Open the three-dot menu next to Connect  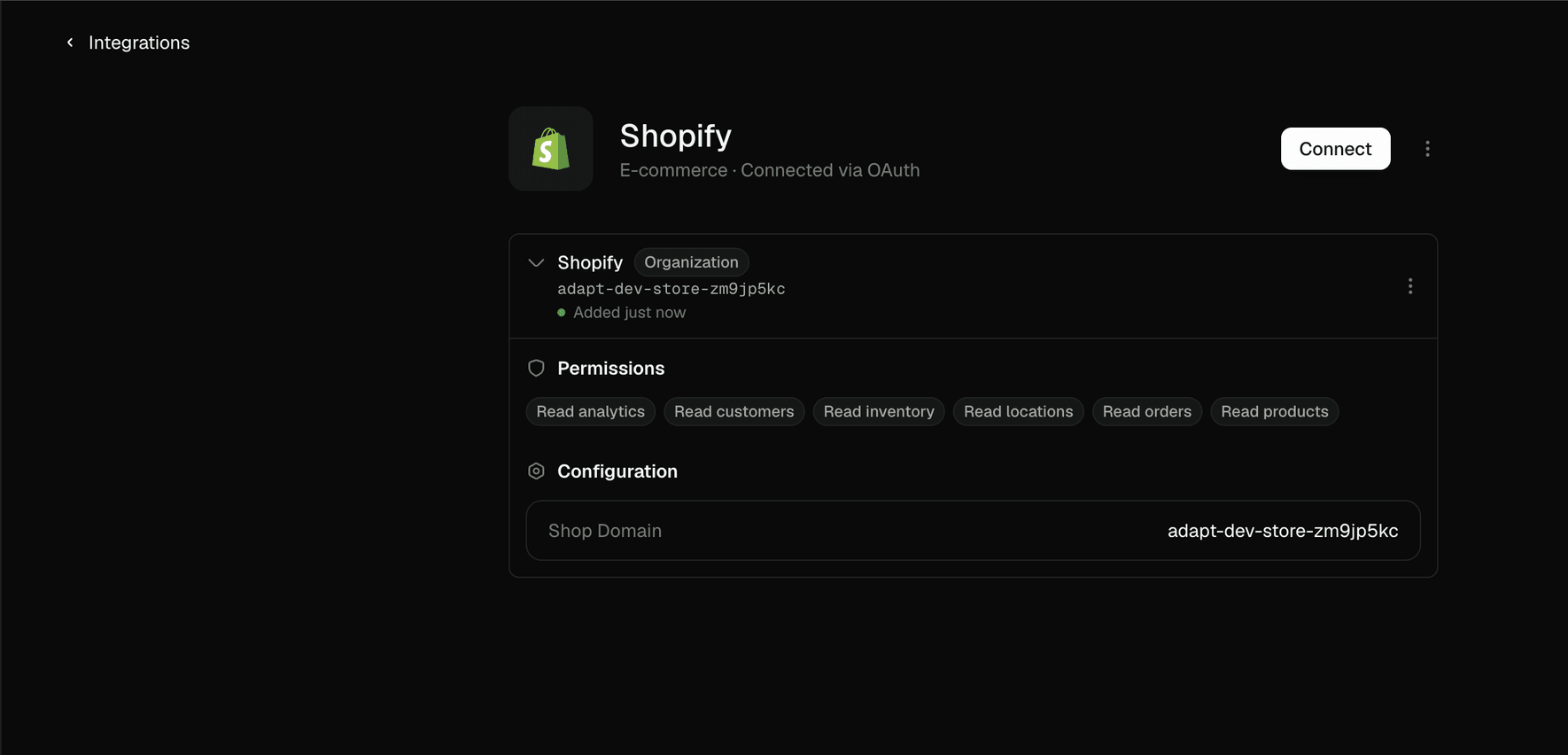[1427, 149]
